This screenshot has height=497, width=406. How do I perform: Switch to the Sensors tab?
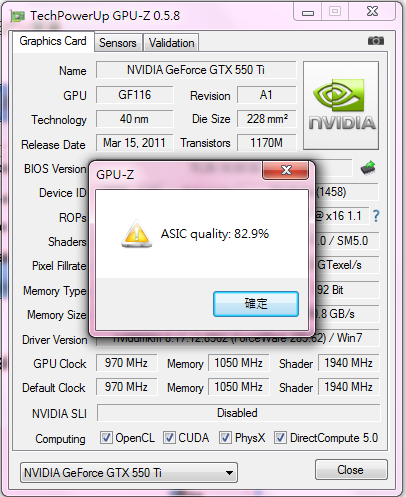(x=118, y=43)
